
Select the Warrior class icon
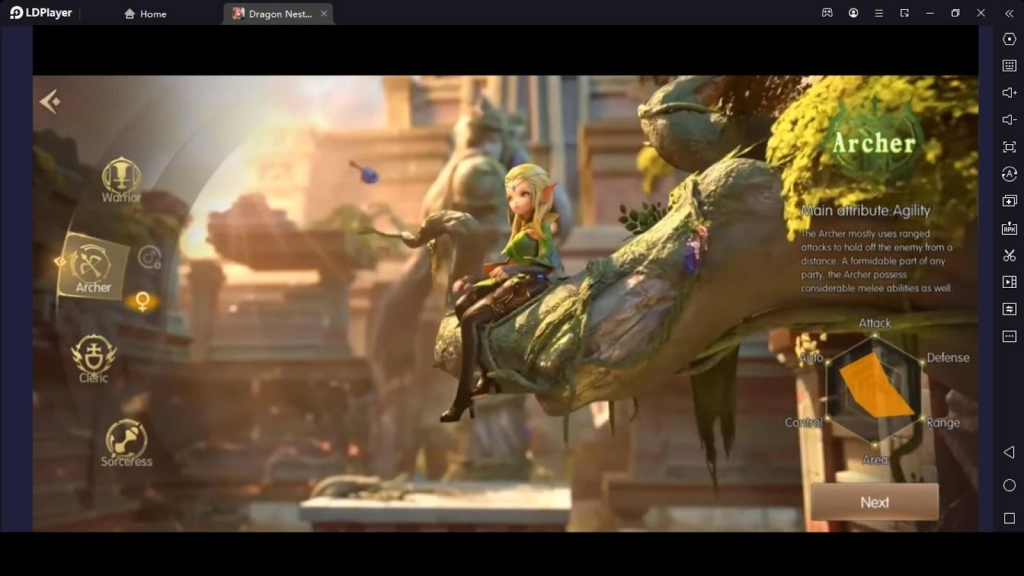(x=121, y=180)
